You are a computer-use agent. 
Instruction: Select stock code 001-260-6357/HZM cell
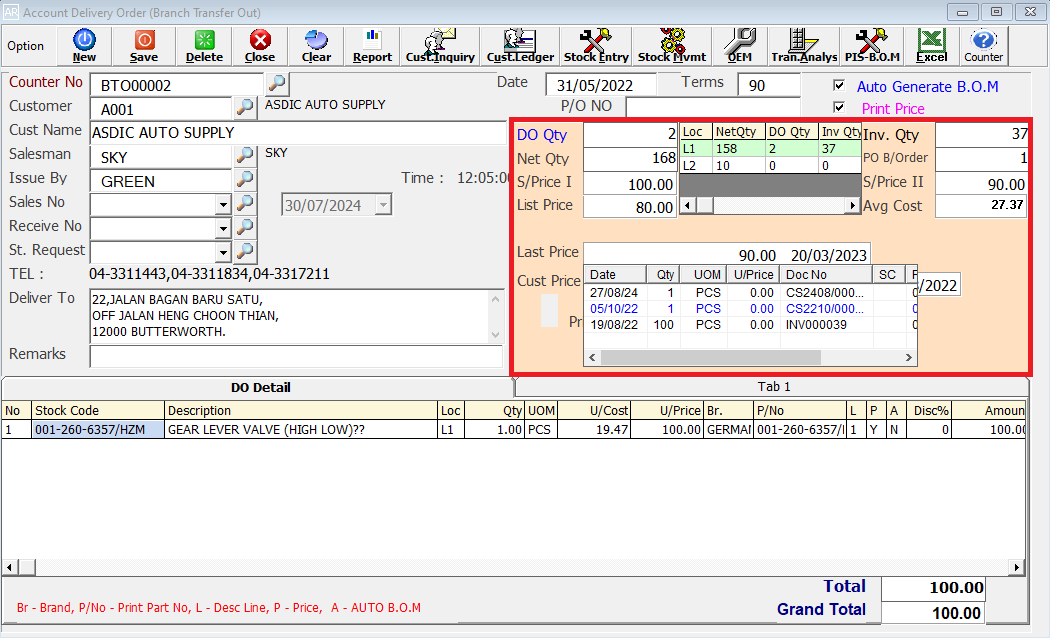[98, 430]
